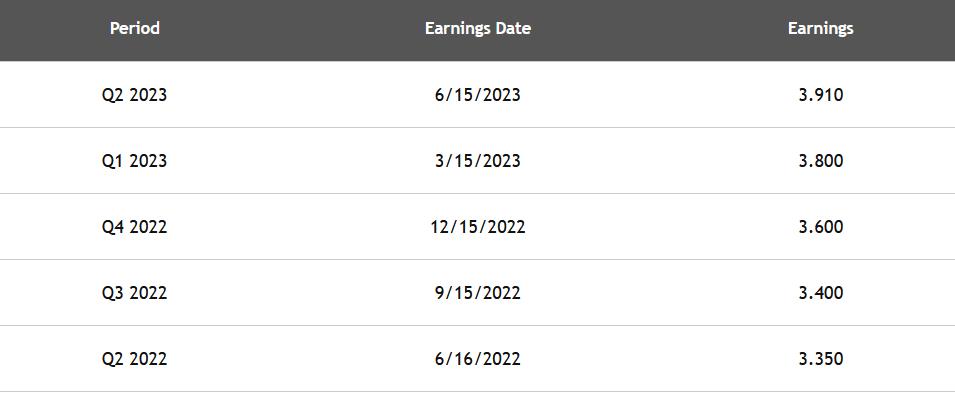Click the dark table header bar
The width and height of the screenshot is (955, 395).
(x=478, y=30)
